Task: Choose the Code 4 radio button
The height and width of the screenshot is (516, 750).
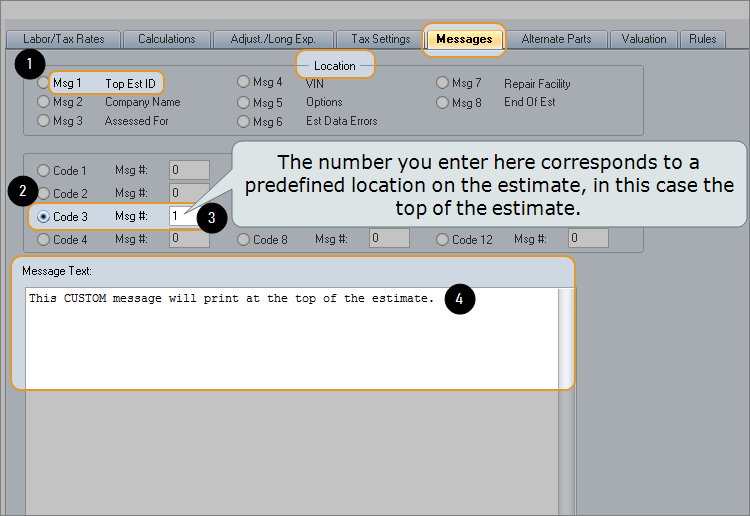Action: [43, 240]
